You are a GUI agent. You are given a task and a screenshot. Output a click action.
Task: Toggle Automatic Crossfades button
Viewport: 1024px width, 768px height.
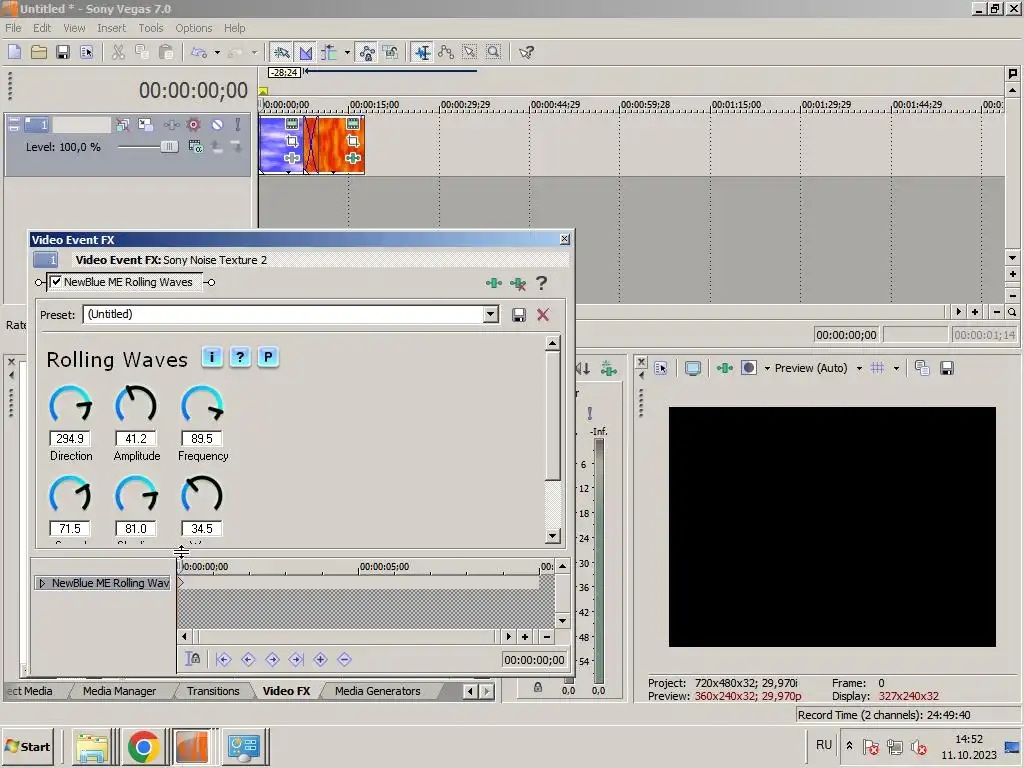point(306,52)
